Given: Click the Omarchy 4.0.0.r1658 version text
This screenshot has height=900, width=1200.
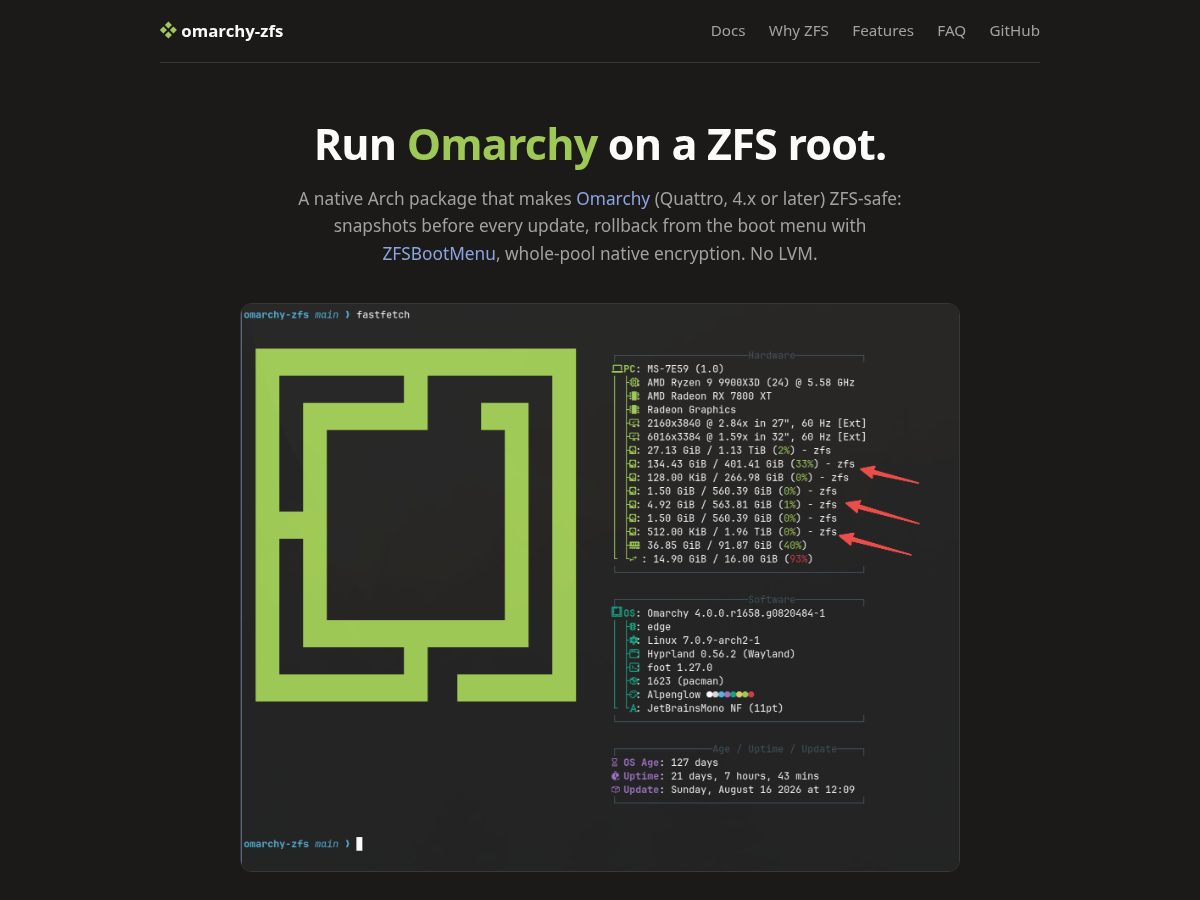Looking at the screenshot, I should (x=736, y=613).
